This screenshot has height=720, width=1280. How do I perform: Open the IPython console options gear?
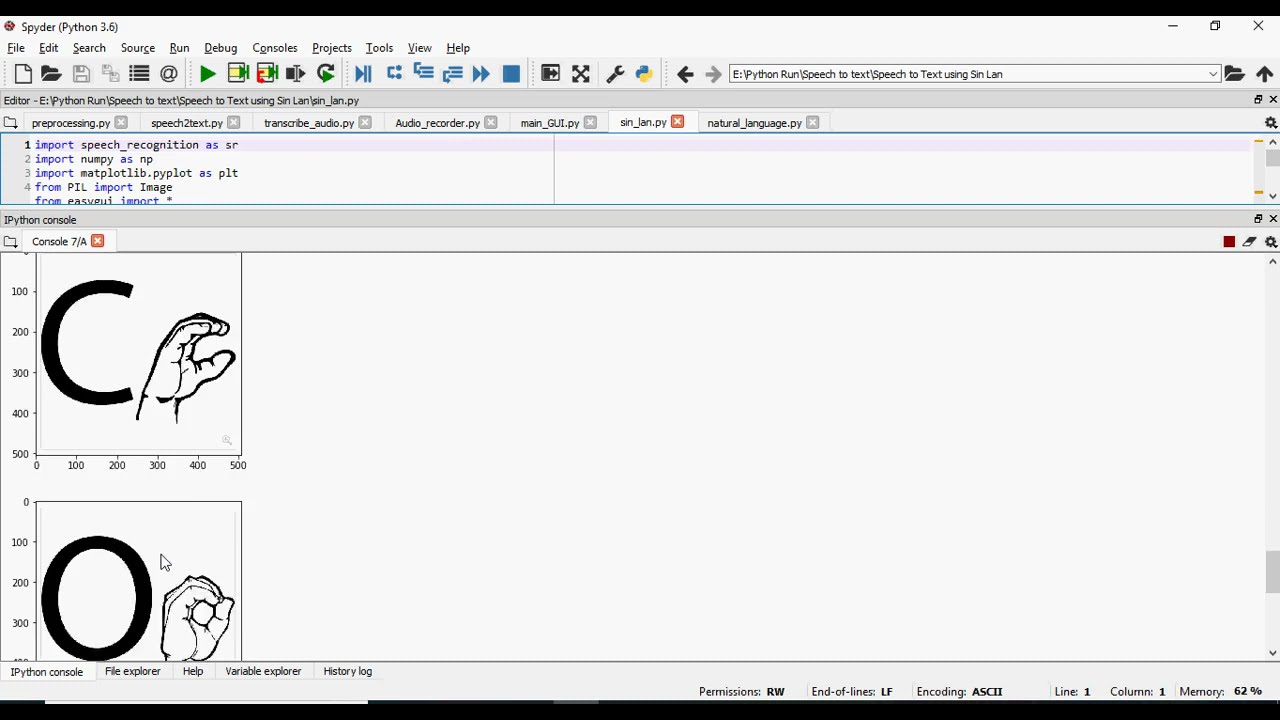click(x=1271, y=242)
